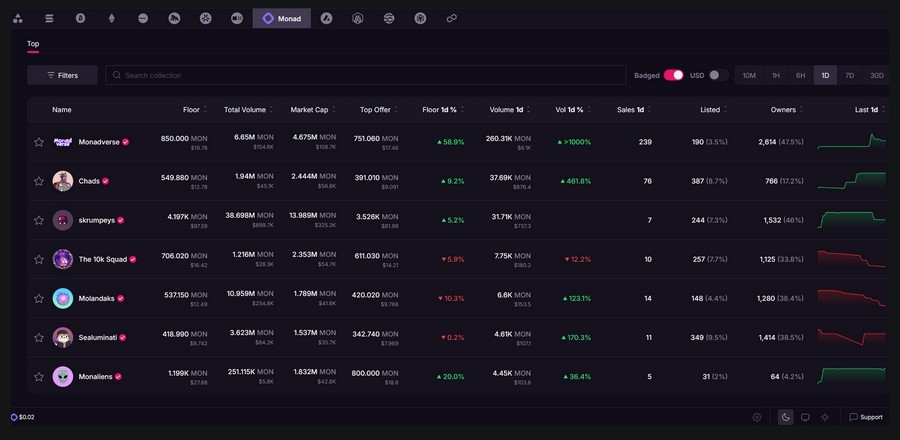Open the Filters button
Image resolution: width=900 pixels, height=440 pixels.
click(62, 75)
